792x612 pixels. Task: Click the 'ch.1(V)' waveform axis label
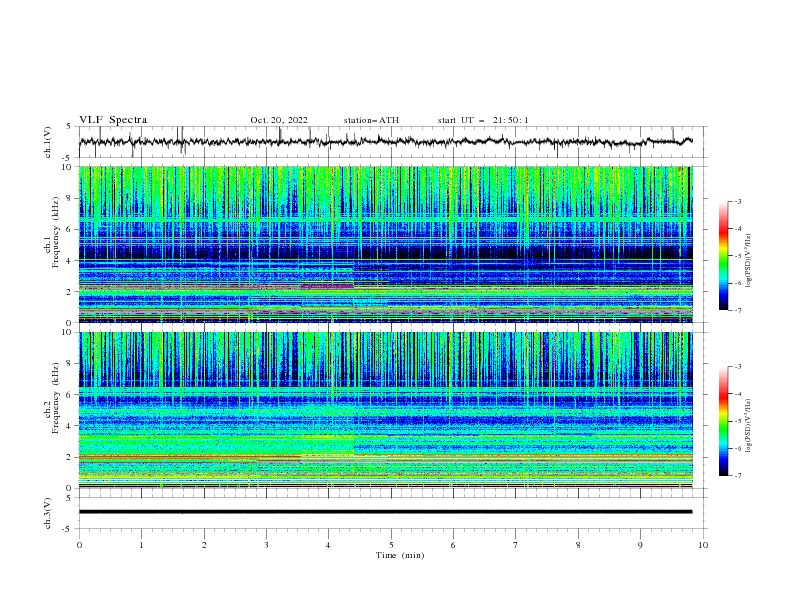[x=48, y=142]
